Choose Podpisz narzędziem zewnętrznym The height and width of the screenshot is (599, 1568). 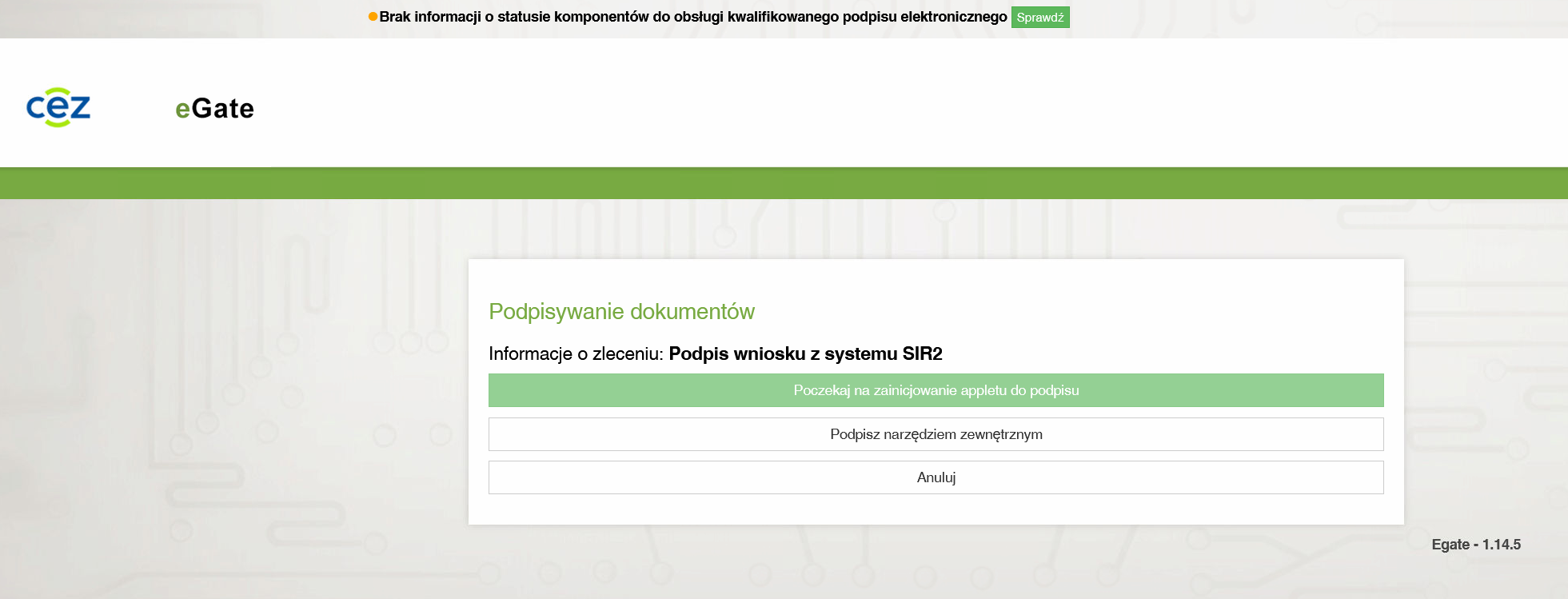click(936, 434)
